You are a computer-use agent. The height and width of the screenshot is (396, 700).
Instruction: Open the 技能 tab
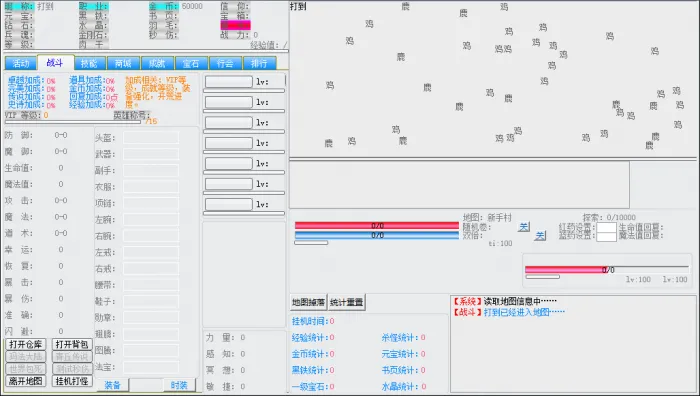pos(89,63)
